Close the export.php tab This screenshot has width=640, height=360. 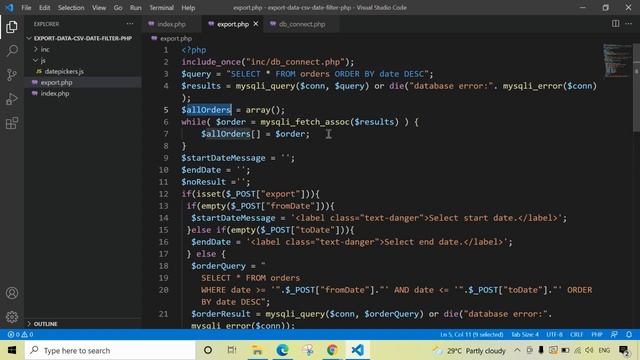point(256,24)
